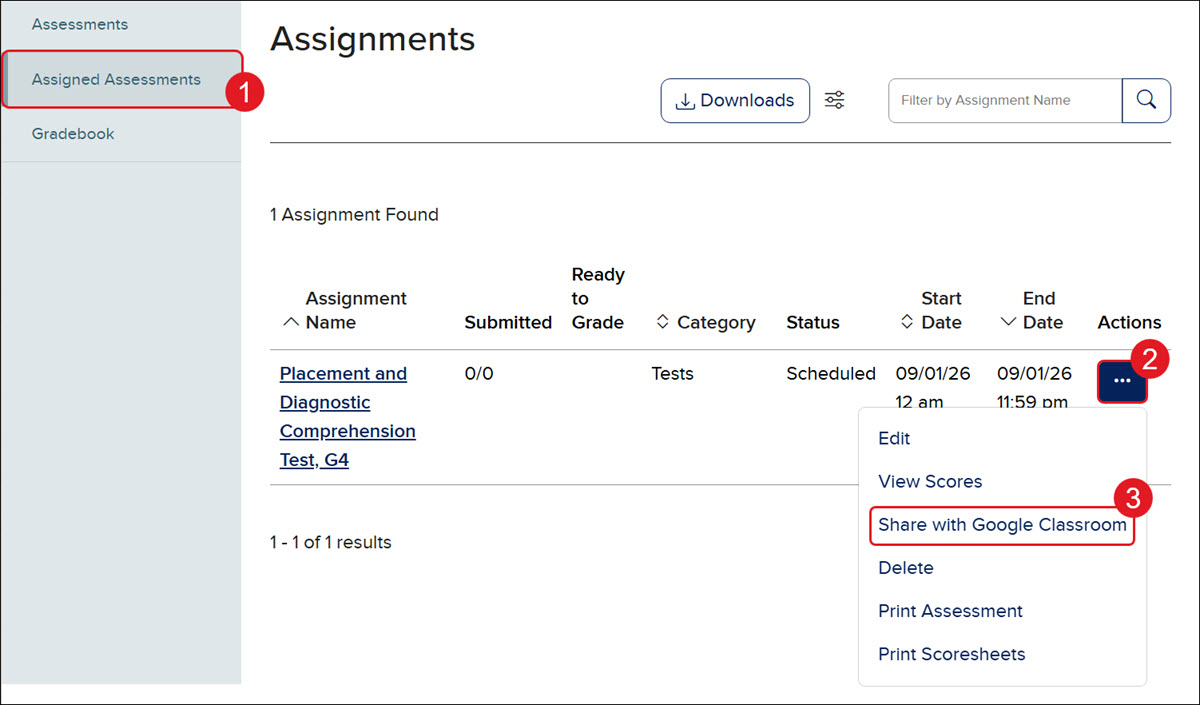The image size is (1200, 705).
Task: Go to Assessments in the sidebar
Action: (80, 24)
